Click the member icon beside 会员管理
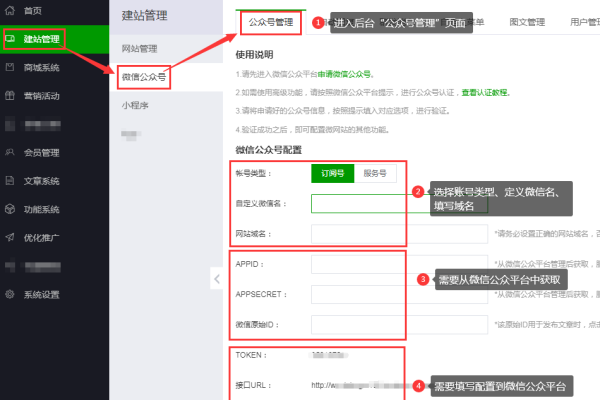This screenshot has height=400, width=600. pos(10,152)
